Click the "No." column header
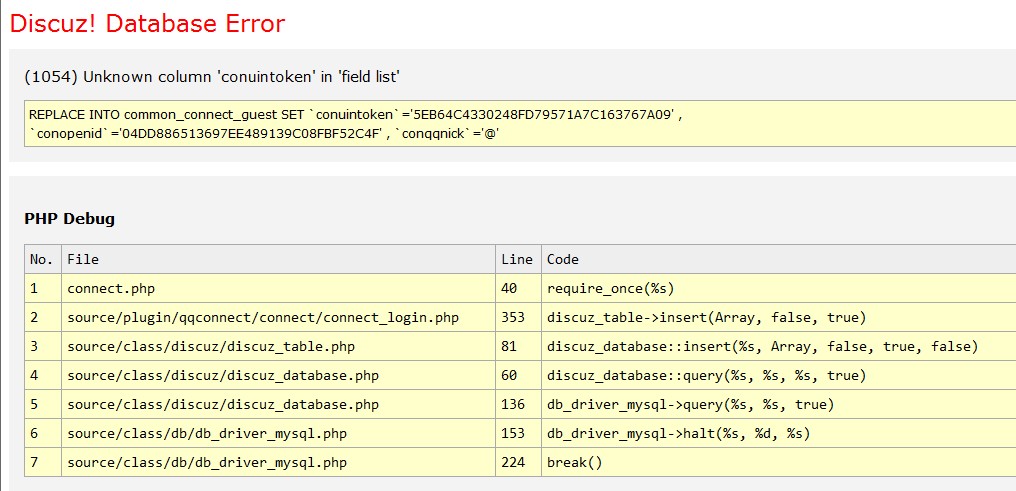 coord(41,259)
